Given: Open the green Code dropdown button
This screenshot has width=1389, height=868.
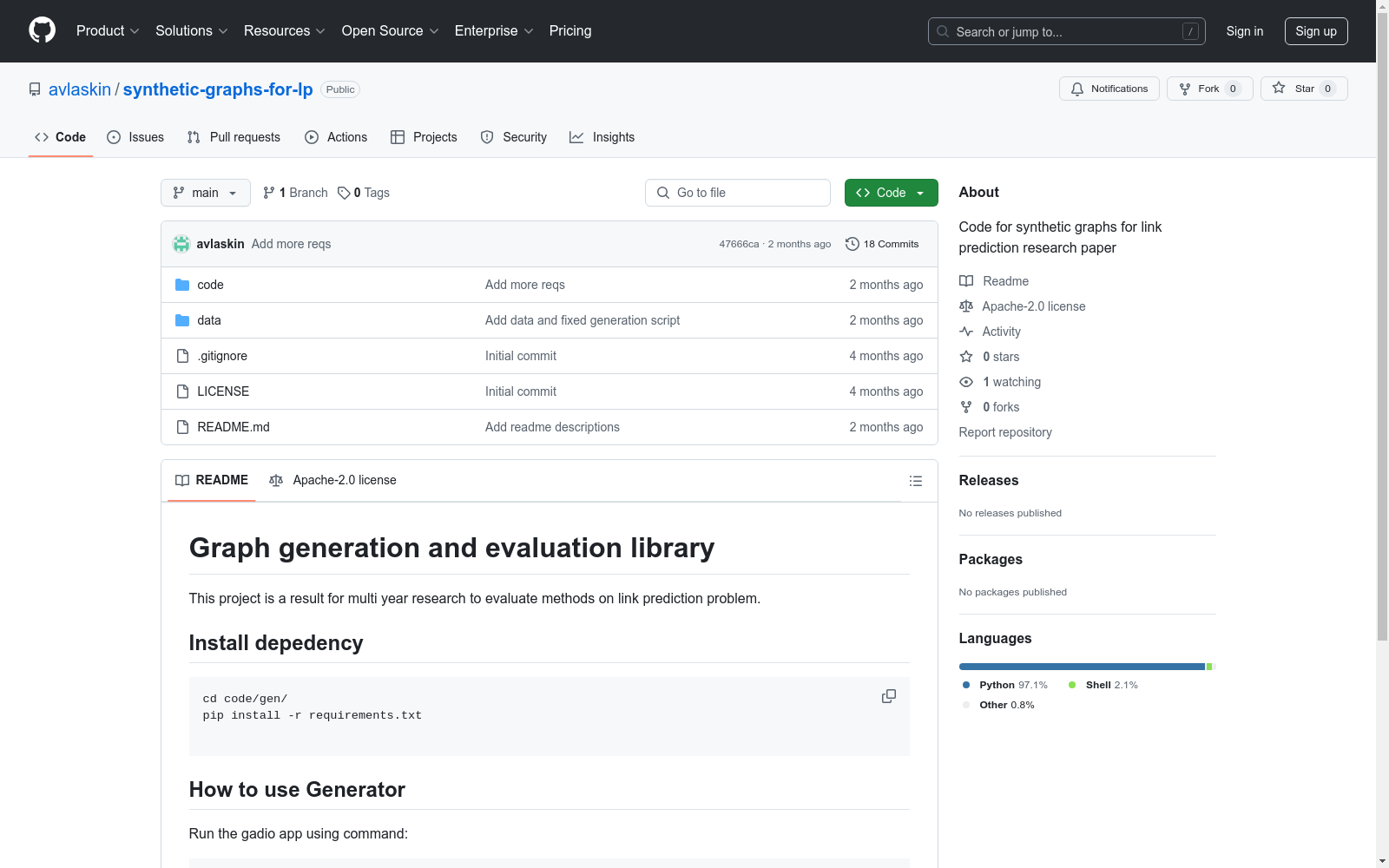Looking at the screenshot, I should pos(892,193).
